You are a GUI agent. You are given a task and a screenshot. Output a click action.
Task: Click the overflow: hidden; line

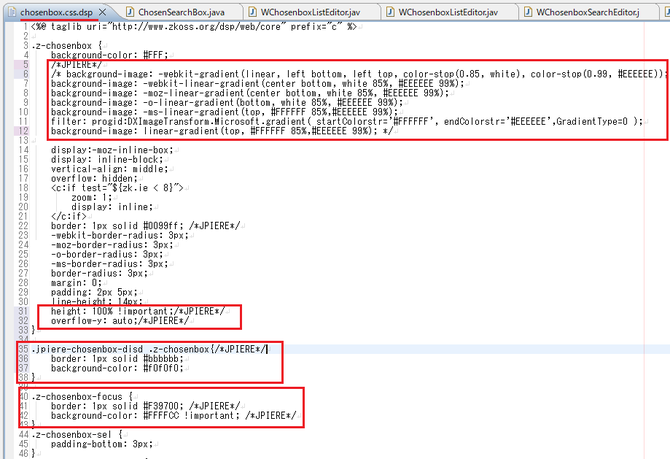94,178
